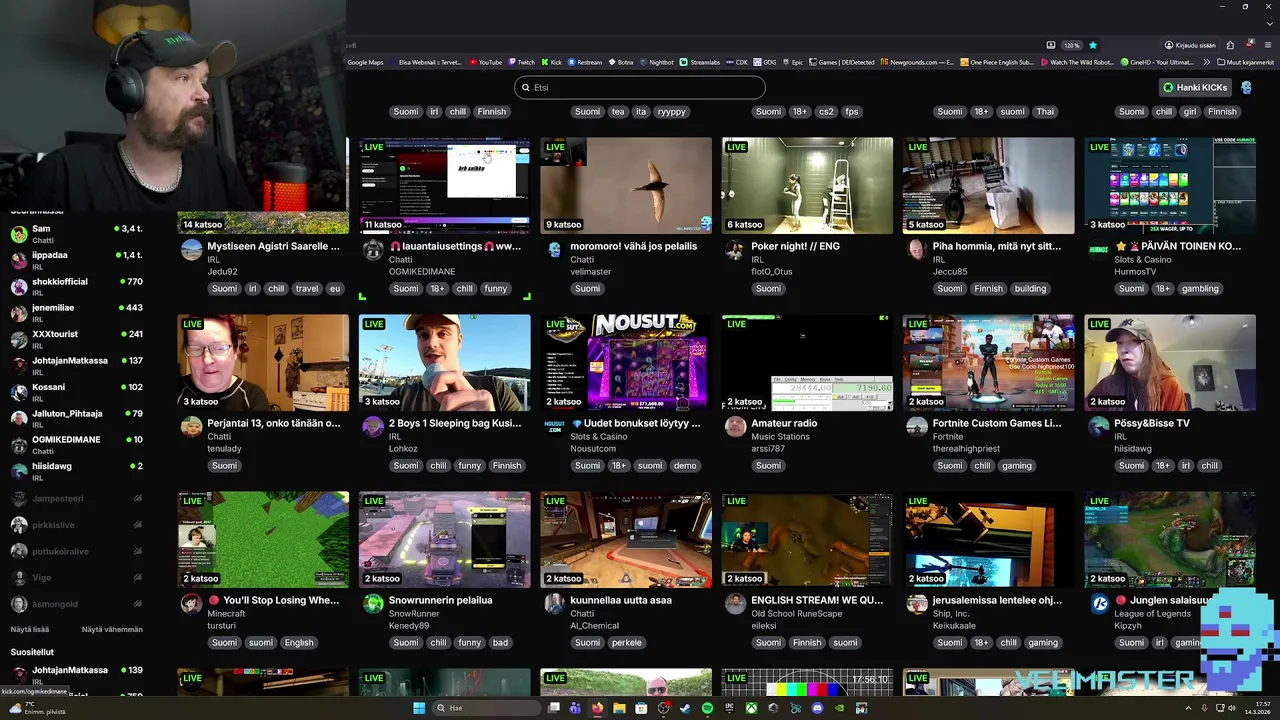Open pirkkislive offline channel row
Screen dimensions: 1280x720
(x=78, y=525)
